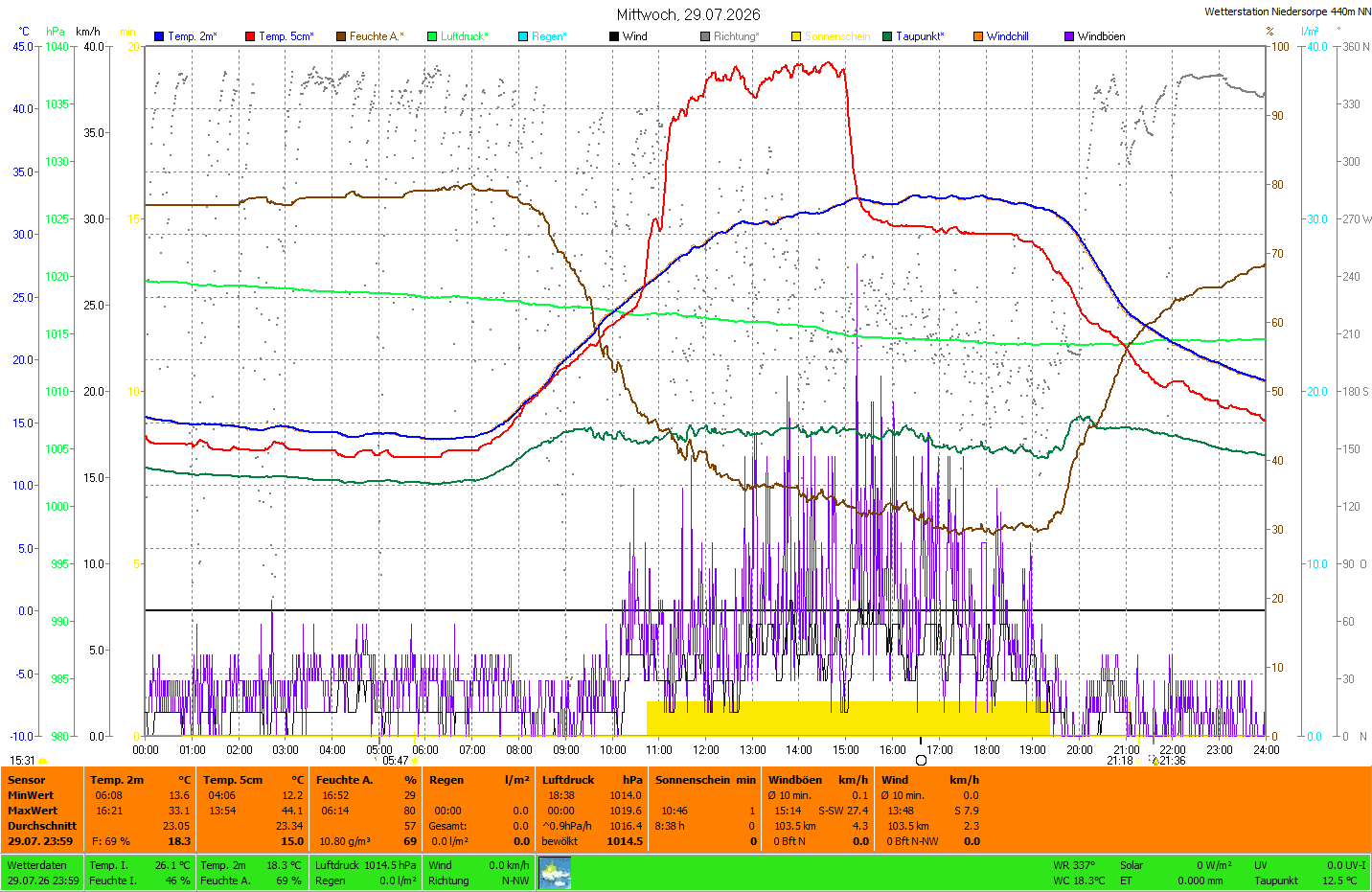
Task: Click the Luftdruck hPa table header
Action: pos(591,780)
